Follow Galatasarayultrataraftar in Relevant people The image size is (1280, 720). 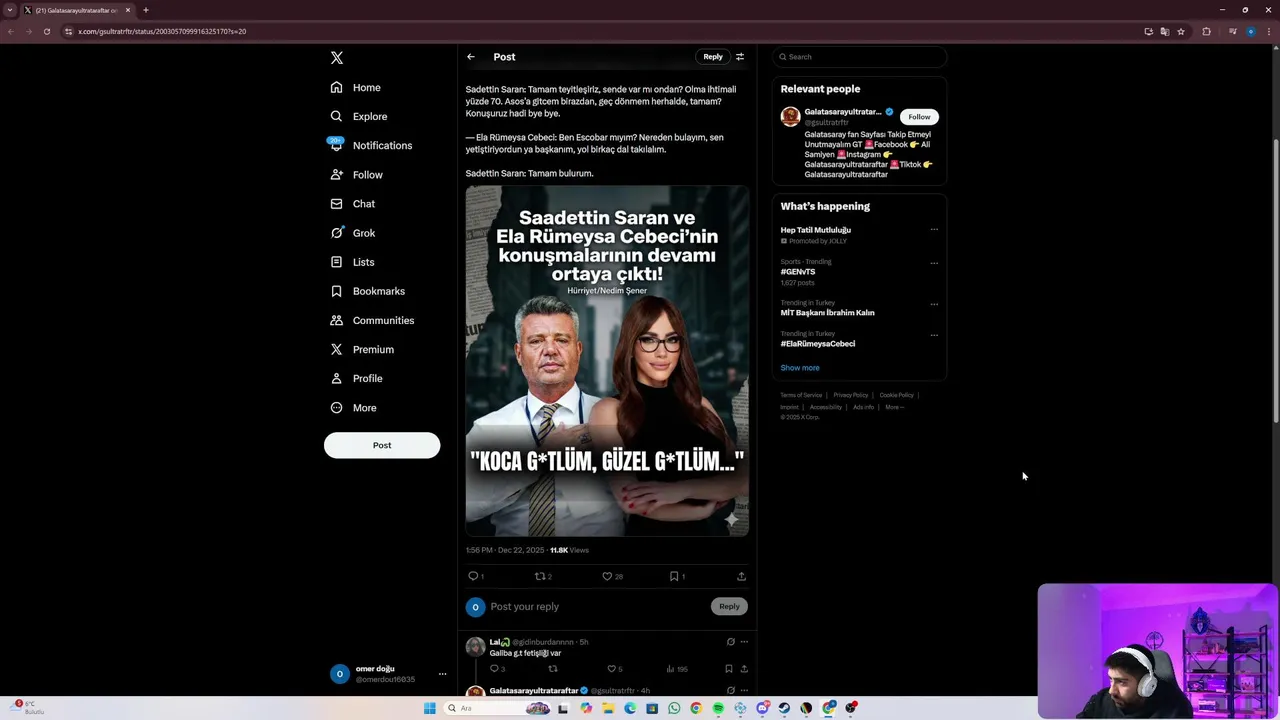coord(919,117)
